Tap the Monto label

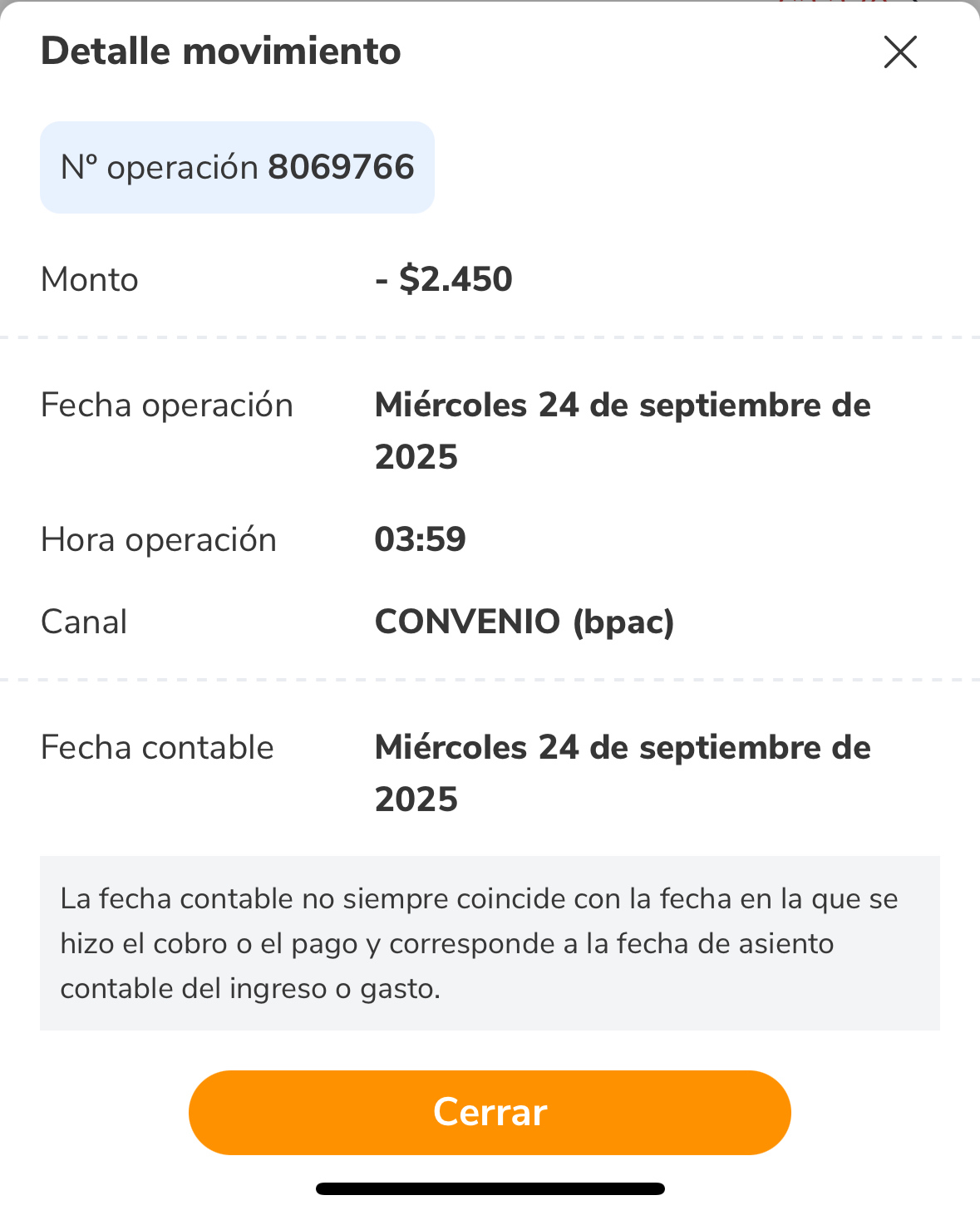90,280
